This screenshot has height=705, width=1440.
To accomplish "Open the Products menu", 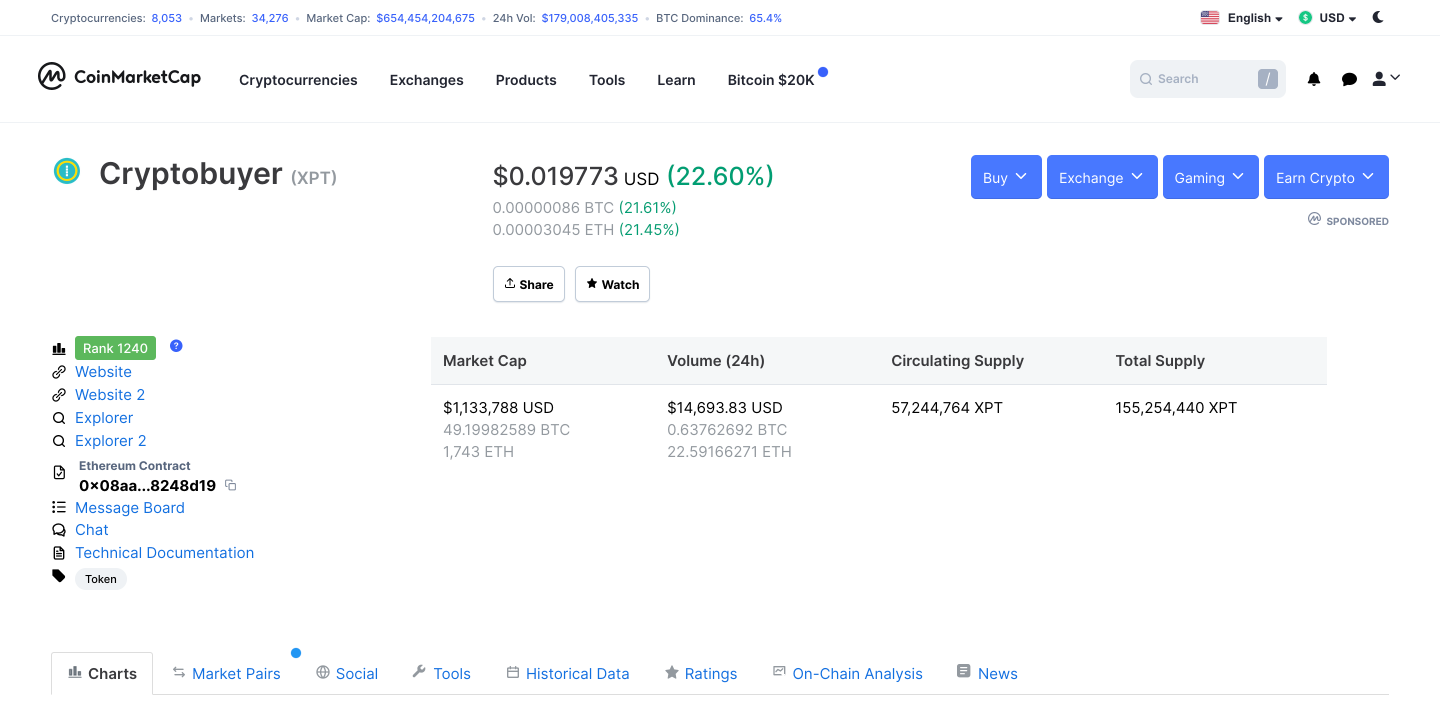I will click(x=526, y=80).
